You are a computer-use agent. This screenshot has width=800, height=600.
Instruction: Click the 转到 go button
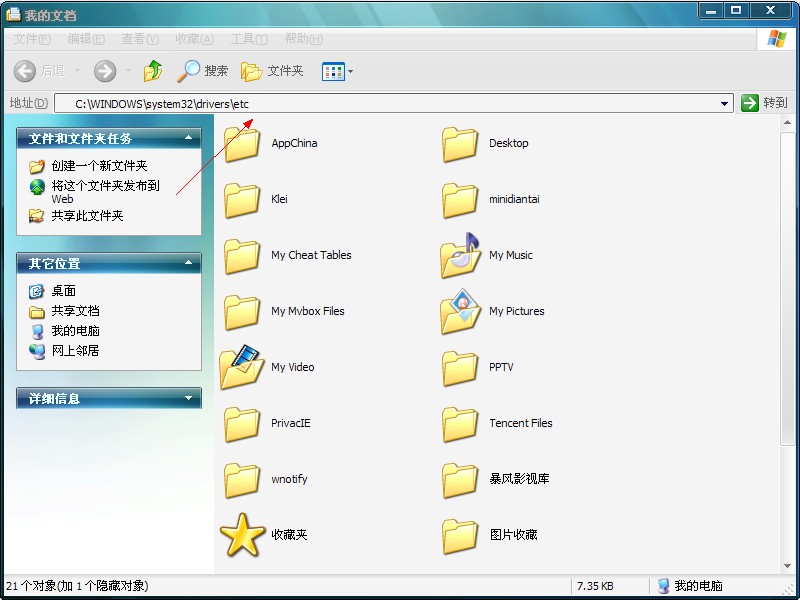(765, 103)
